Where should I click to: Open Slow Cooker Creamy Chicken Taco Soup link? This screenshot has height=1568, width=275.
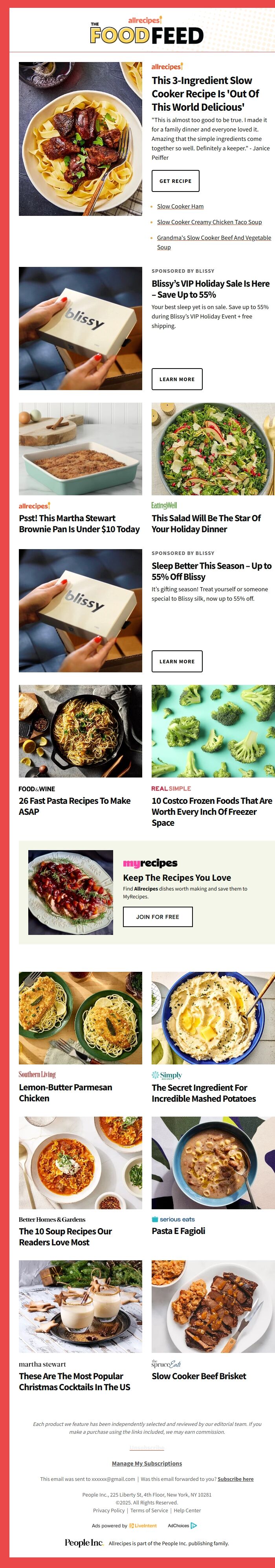coord(209,222)
